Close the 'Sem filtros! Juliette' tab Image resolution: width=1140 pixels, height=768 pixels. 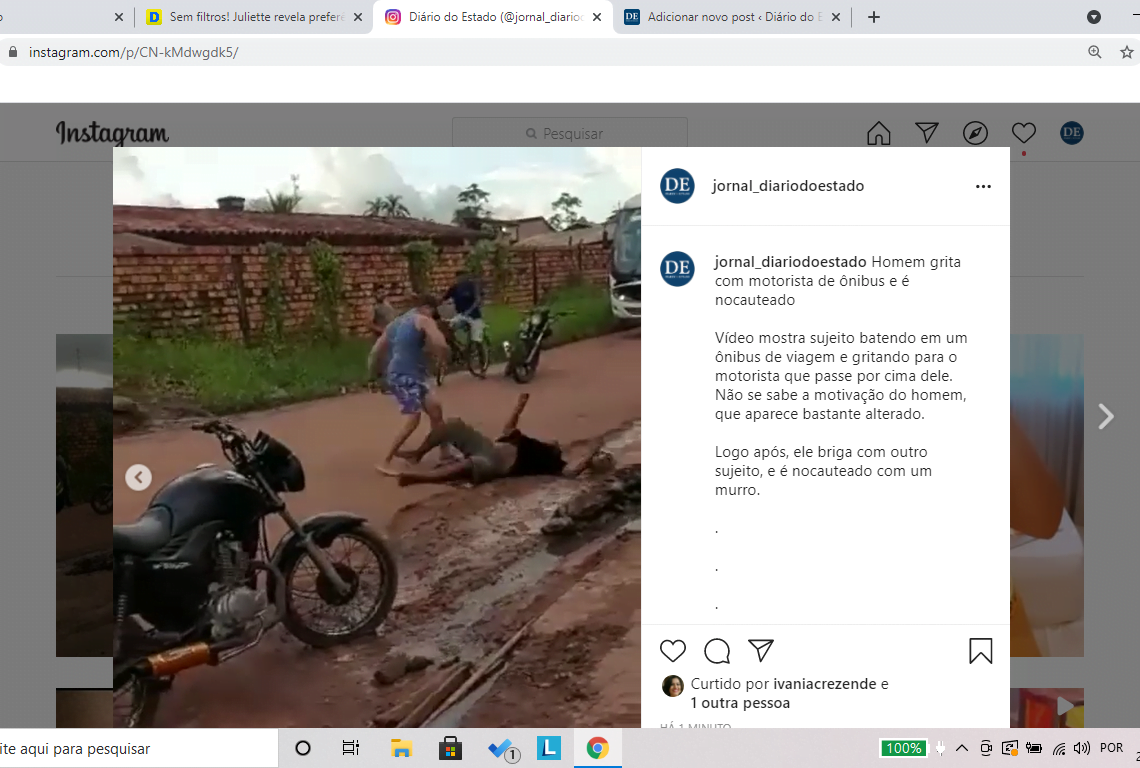pyautogui.click(x=358, y=17)
